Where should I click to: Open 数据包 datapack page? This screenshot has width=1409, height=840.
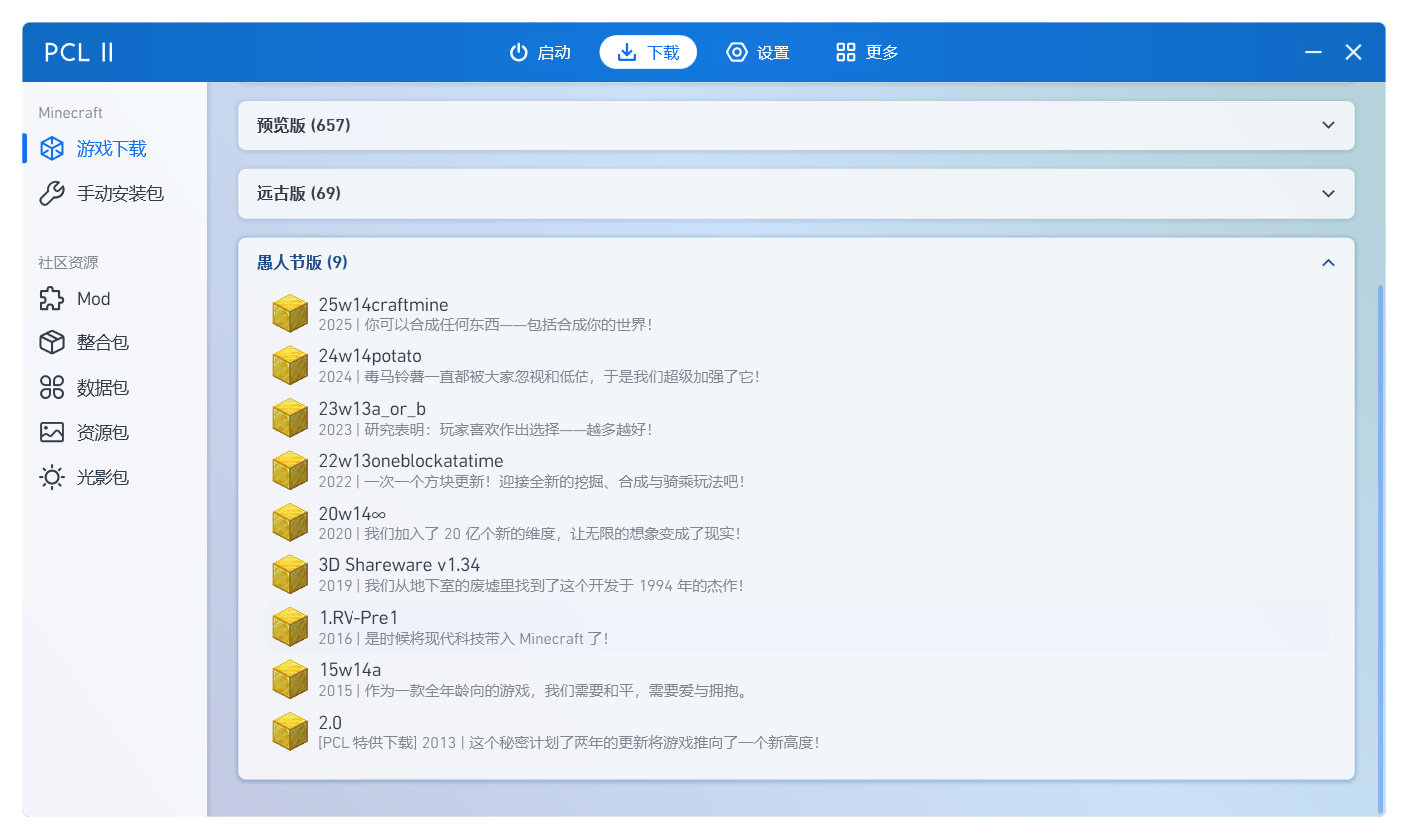point(115,387)
